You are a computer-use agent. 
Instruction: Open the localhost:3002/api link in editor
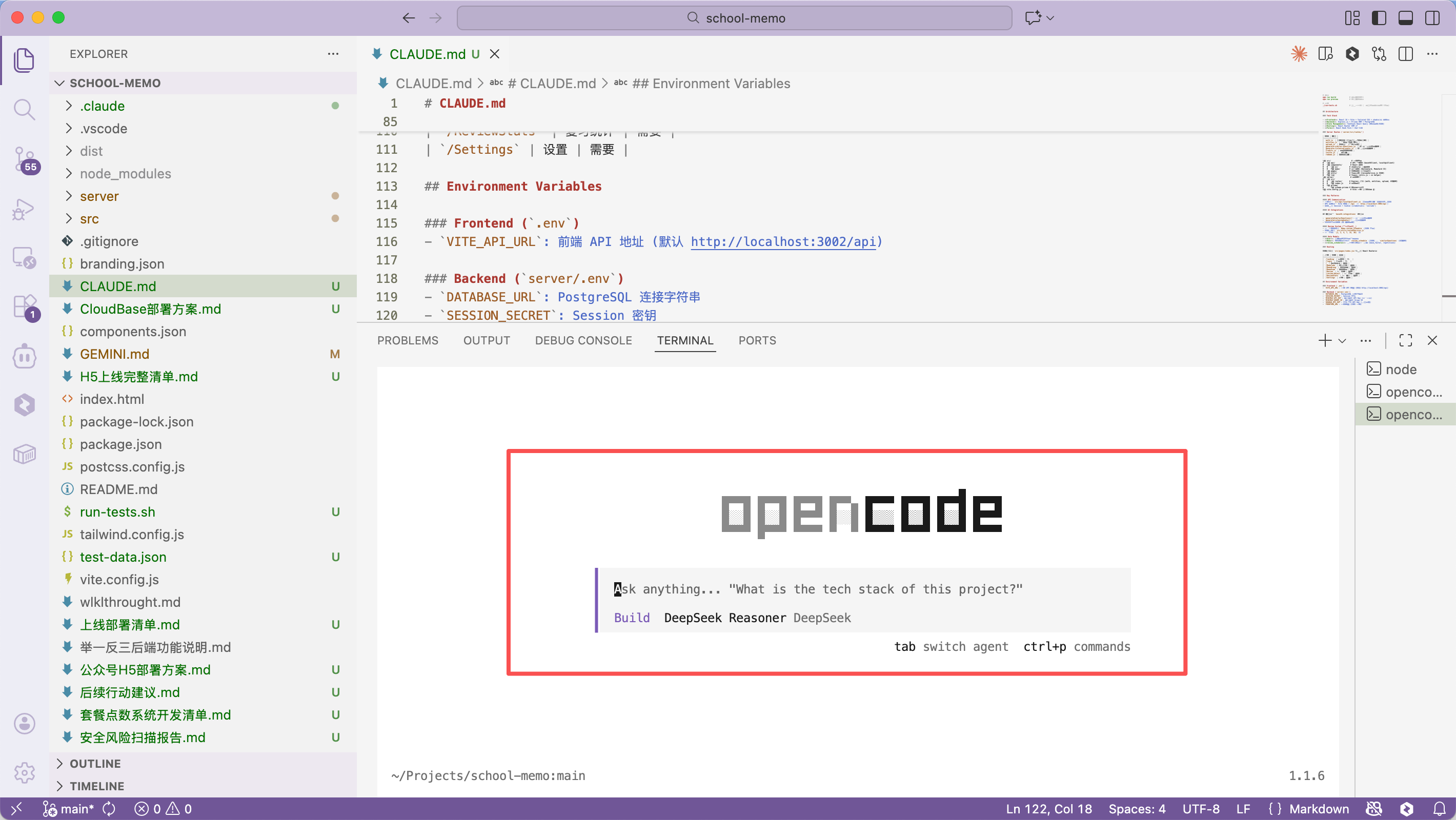(783, 242)
